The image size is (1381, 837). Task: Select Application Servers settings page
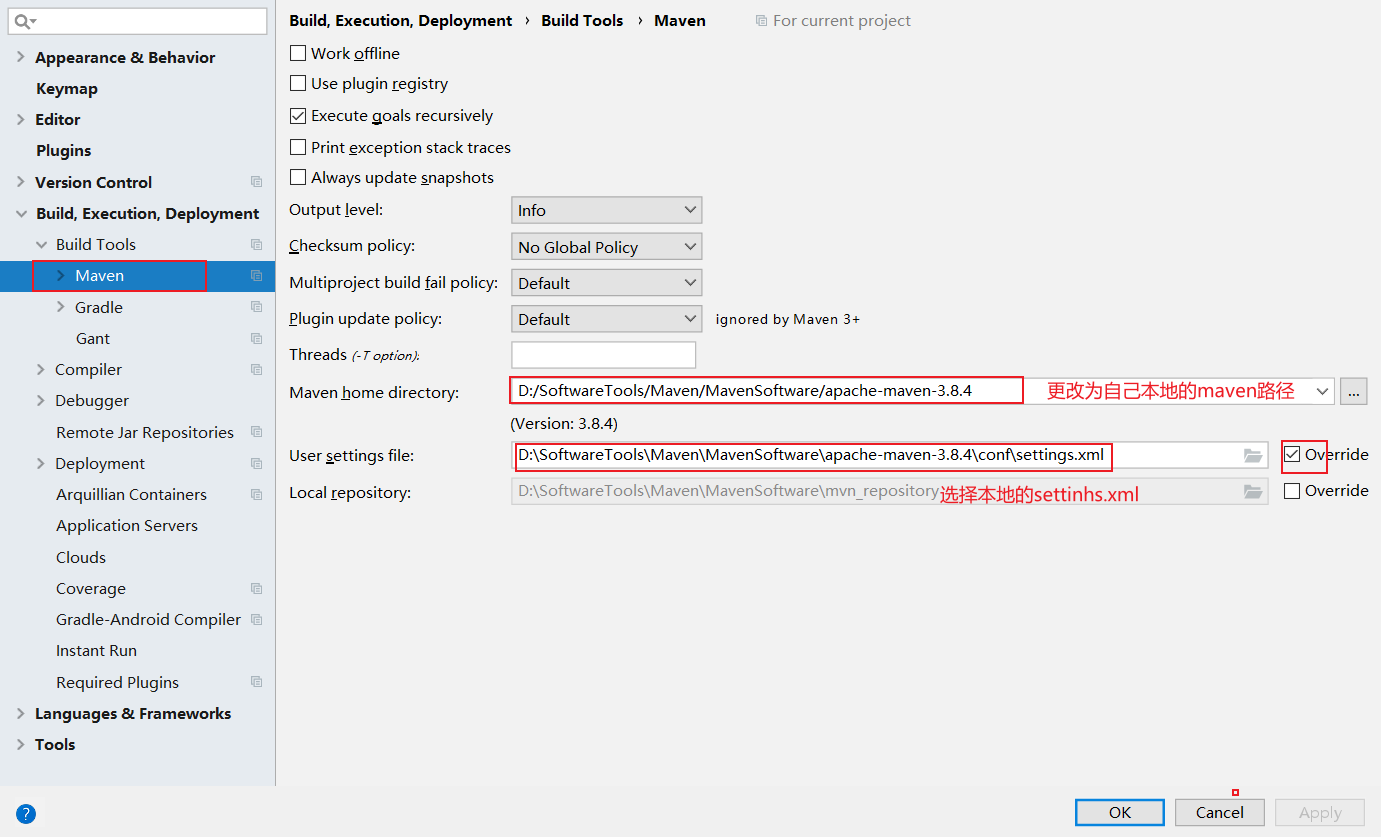pos(127,525)
